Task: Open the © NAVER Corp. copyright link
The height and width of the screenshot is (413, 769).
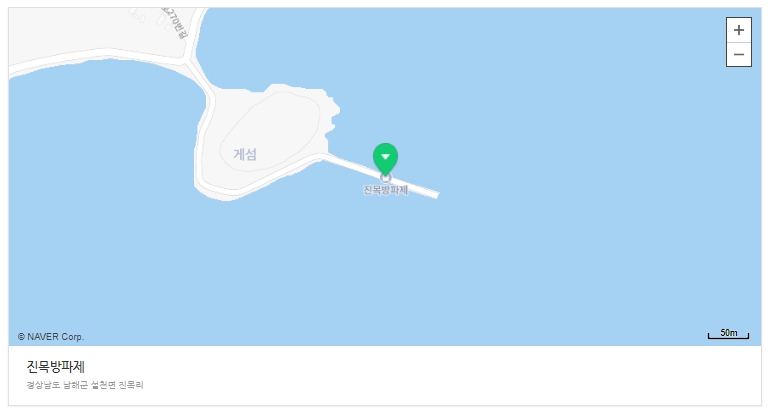Action: pyautogui.click(x=51, y=337)
